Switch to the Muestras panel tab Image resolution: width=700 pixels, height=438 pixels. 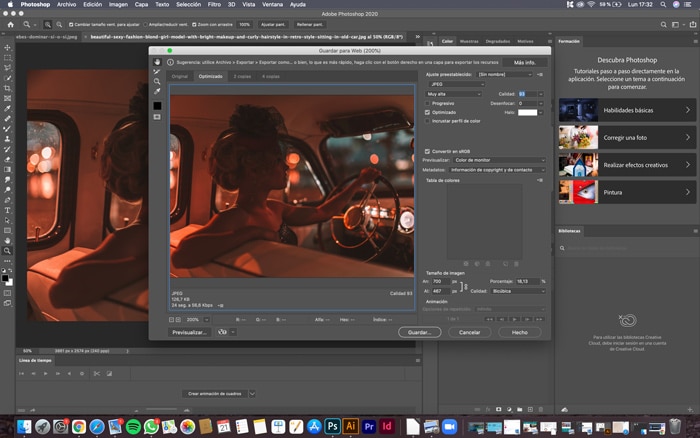(x=469, y=41)
